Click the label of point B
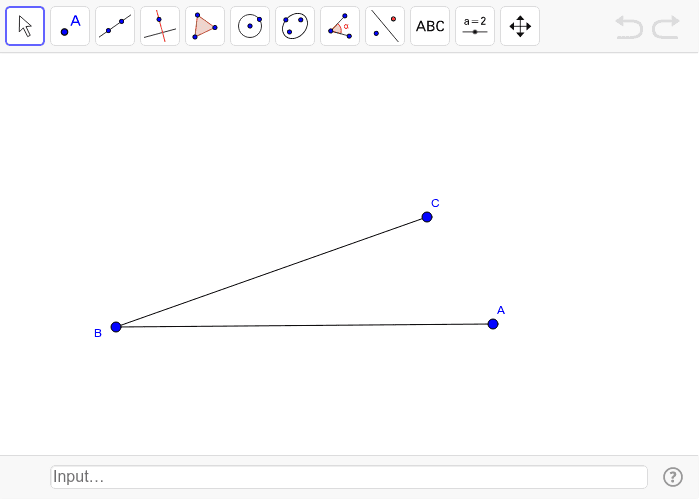700x500 pixels. (x=98, y=333)
